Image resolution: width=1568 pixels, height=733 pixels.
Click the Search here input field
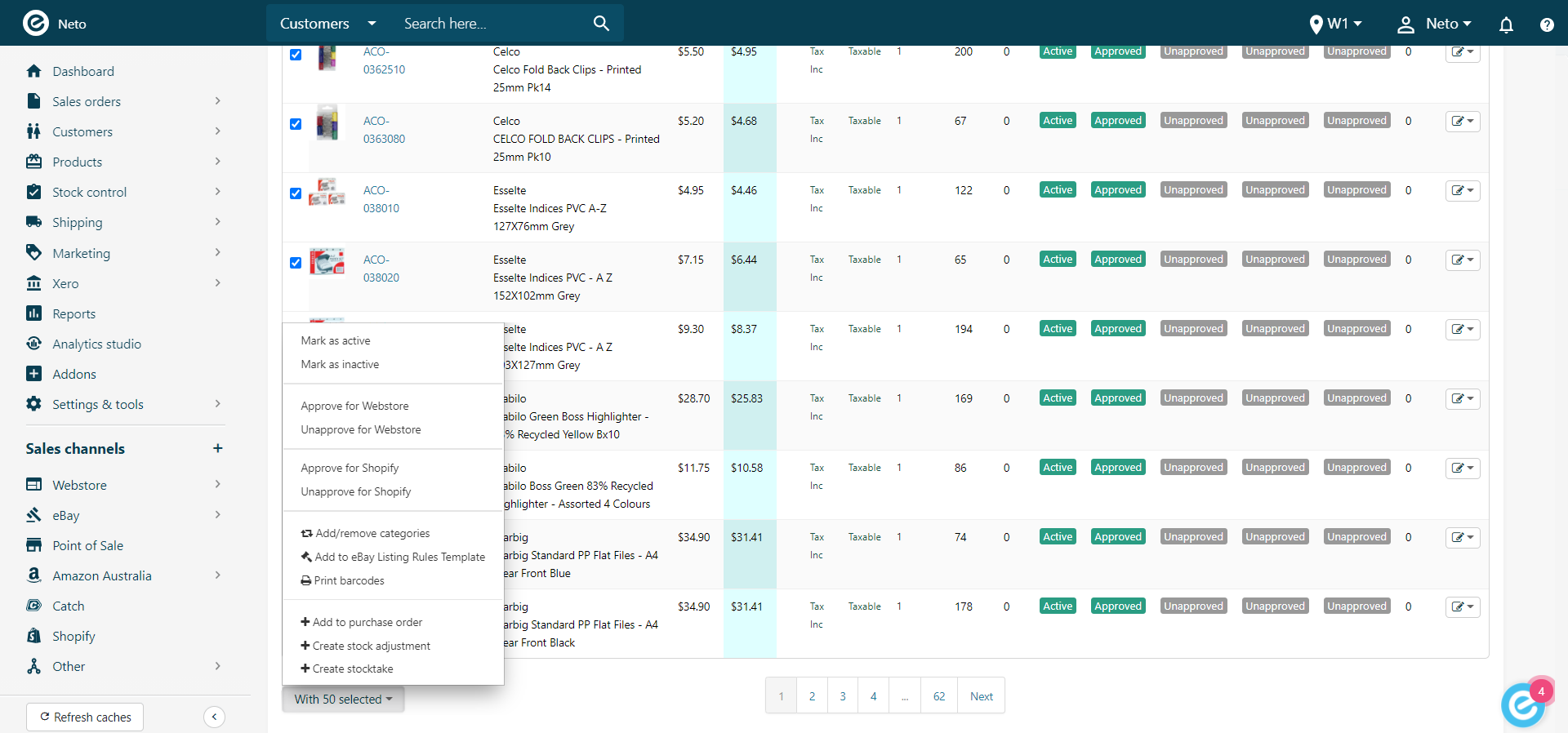490,24
